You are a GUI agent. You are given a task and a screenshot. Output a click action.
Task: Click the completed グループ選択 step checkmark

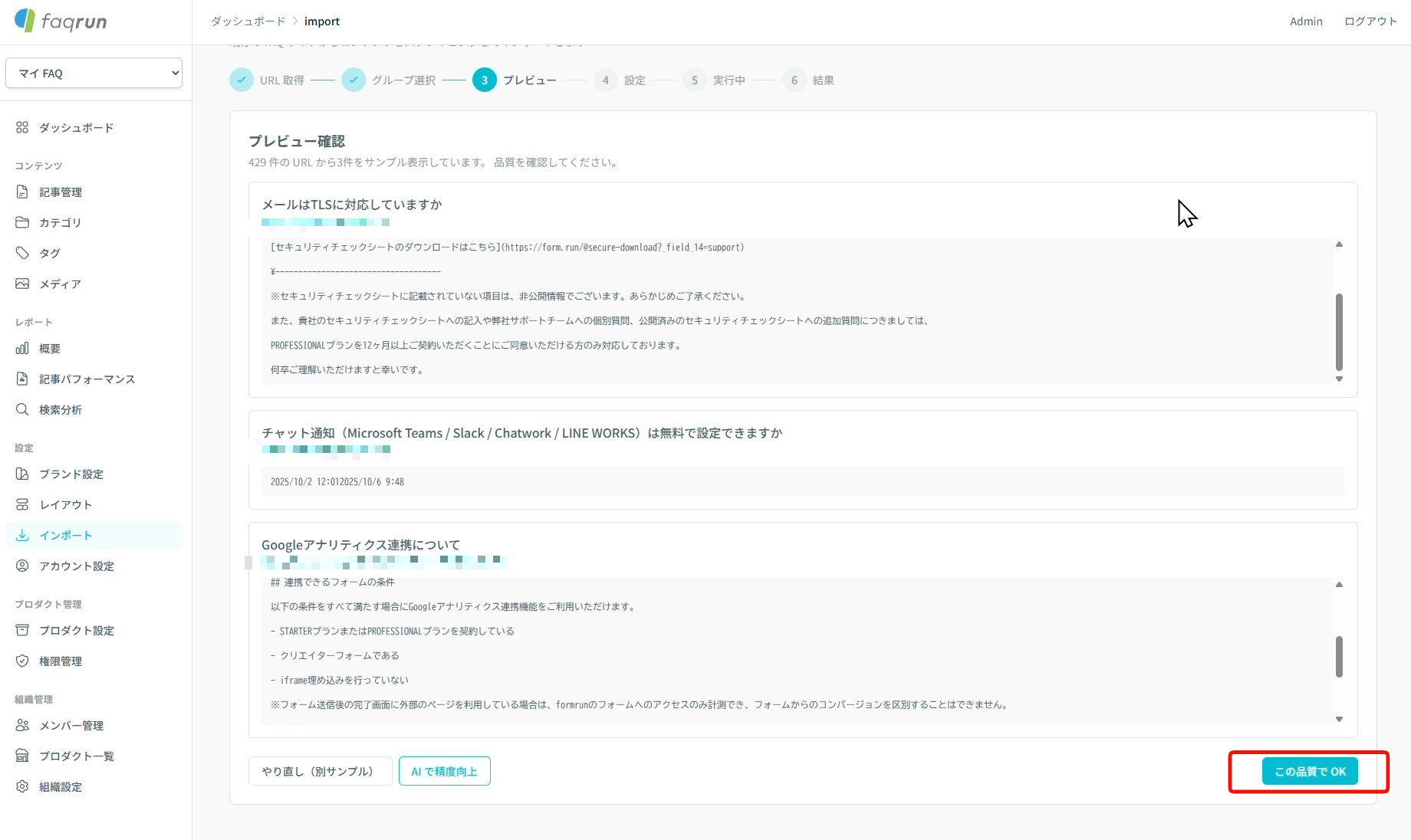click(x=354, y=80)
